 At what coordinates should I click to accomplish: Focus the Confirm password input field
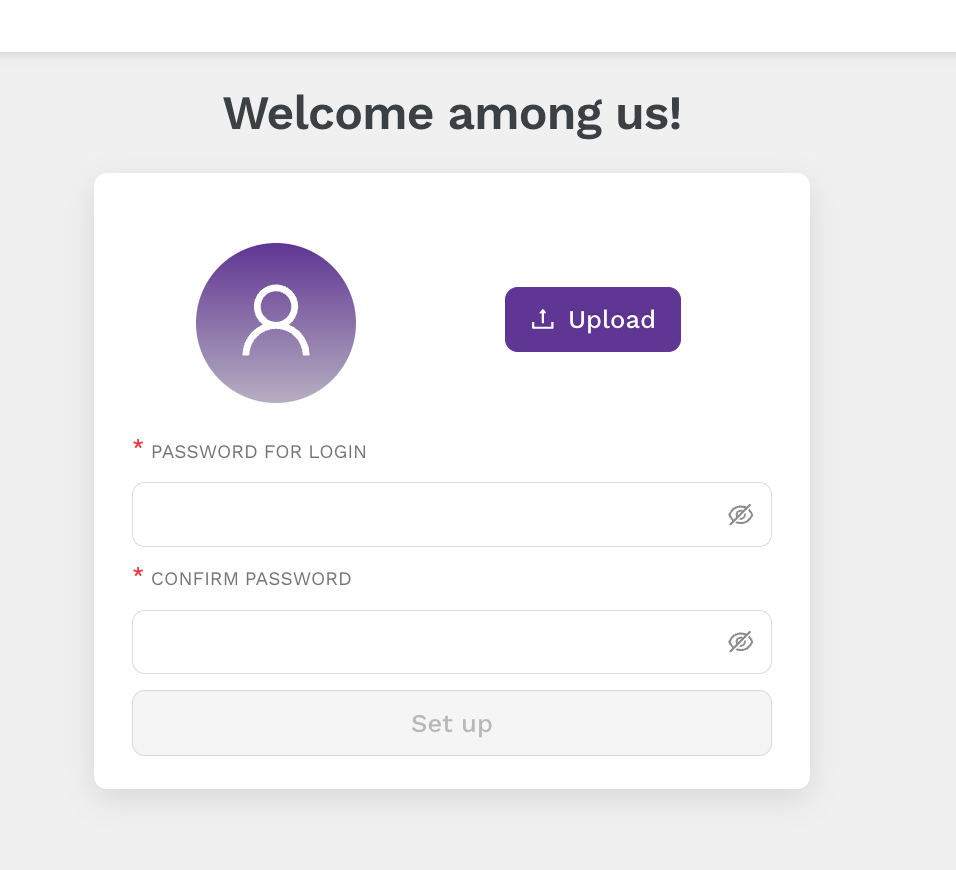click(452, 642)
